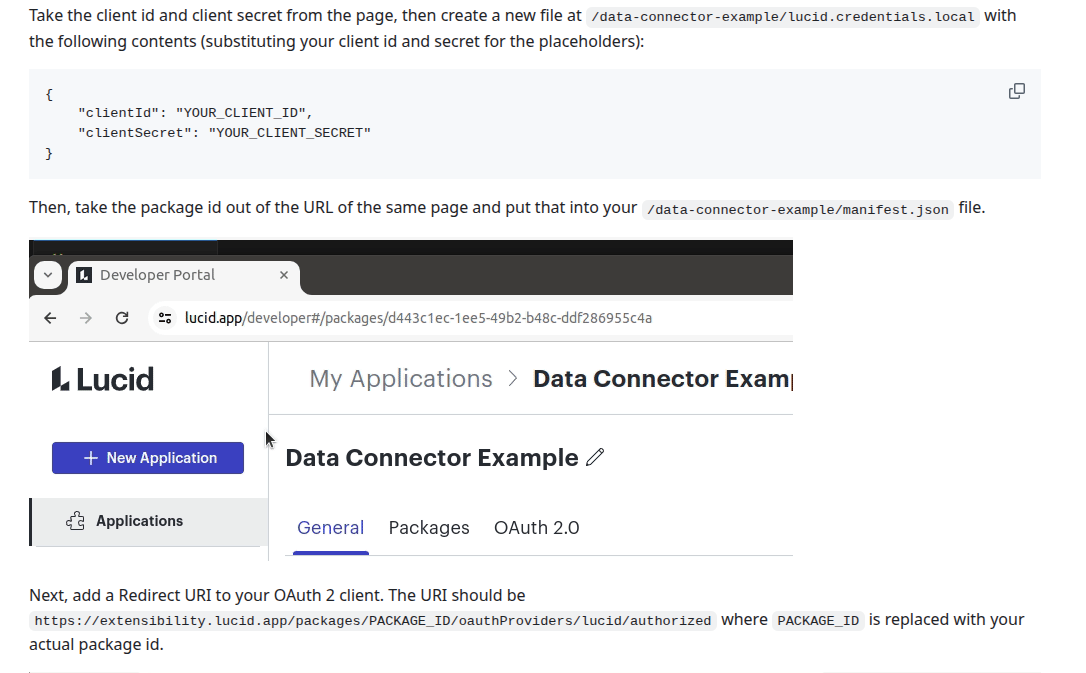Open the OAuth 2.0 tab
The width and height of the screenshot is (1086, 673).
[x=537, y=528]
